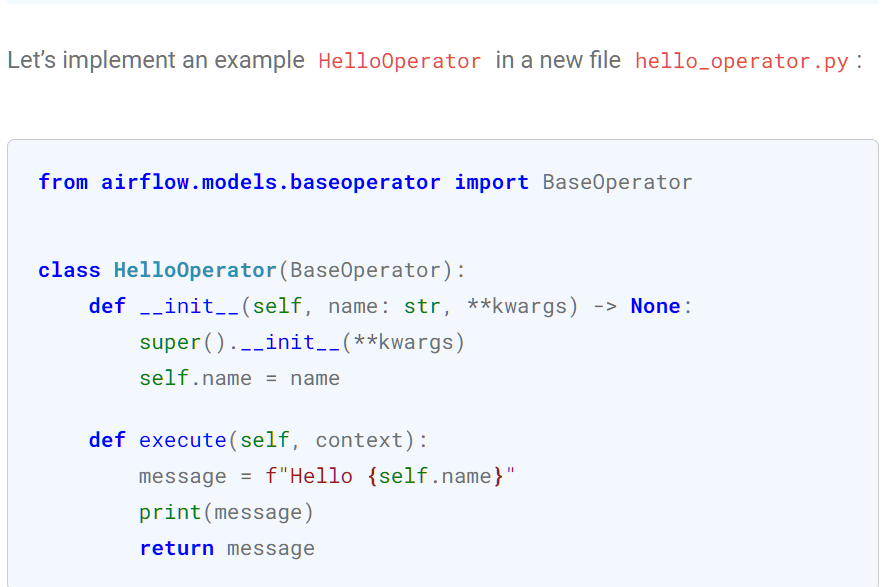Click the 'from' keyword in the import line

point(63,182)
